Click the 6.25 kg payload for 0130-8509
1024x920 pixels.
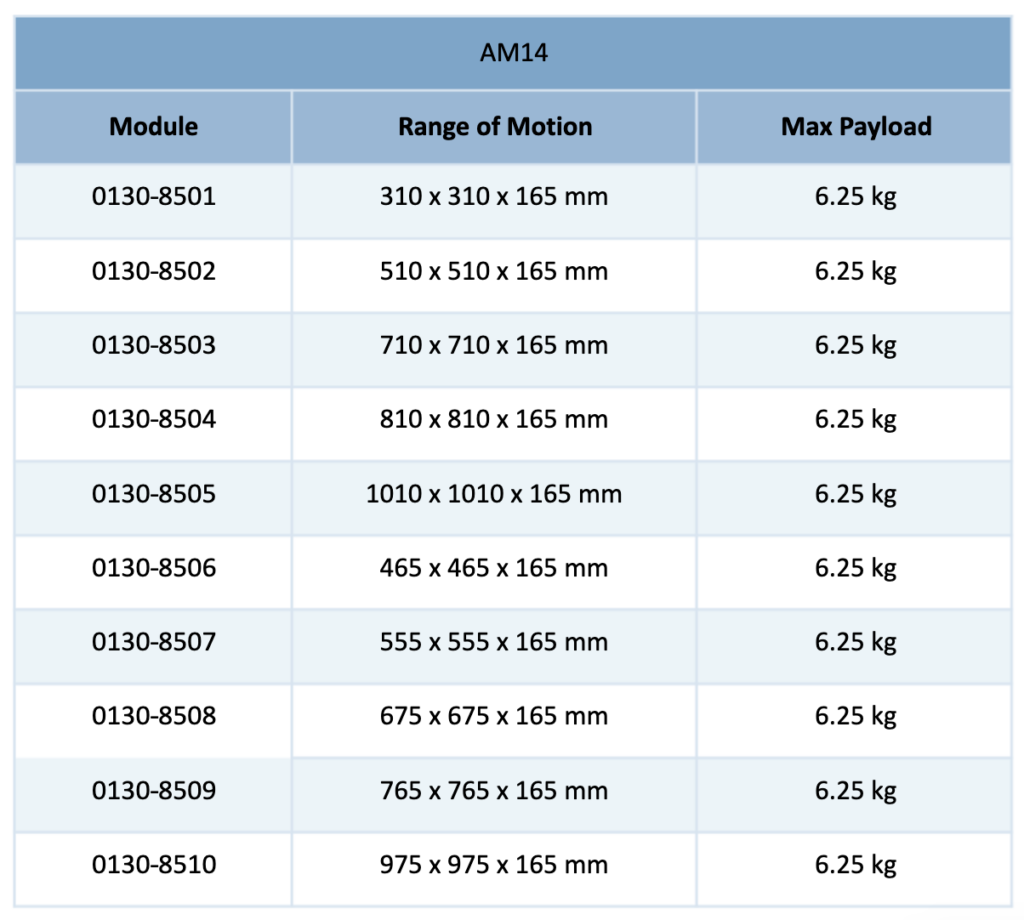(856, 792)
